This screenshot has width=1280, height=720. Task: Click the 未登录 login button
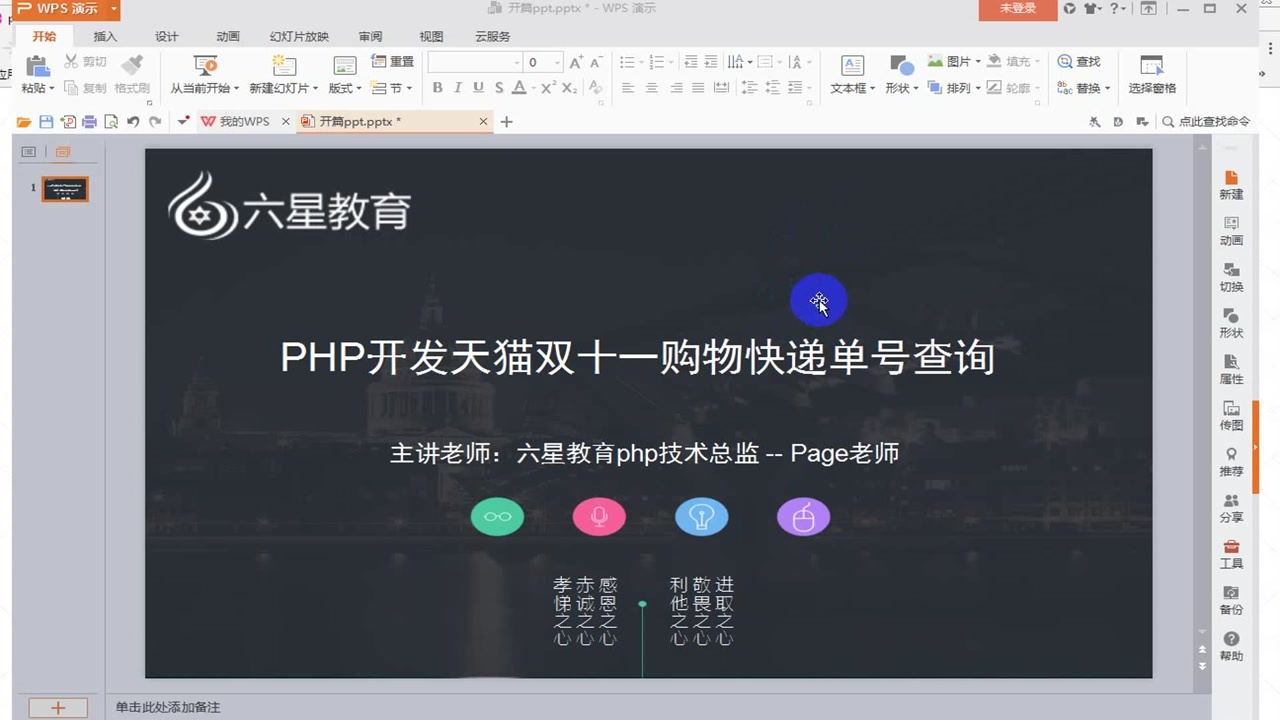pos(1017,9)
